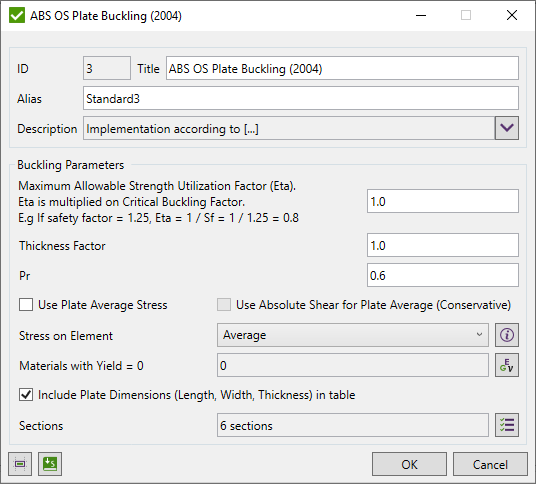Expand the Description dropdown arrow
The image size is (536, 484).
(x=507, y=128)
